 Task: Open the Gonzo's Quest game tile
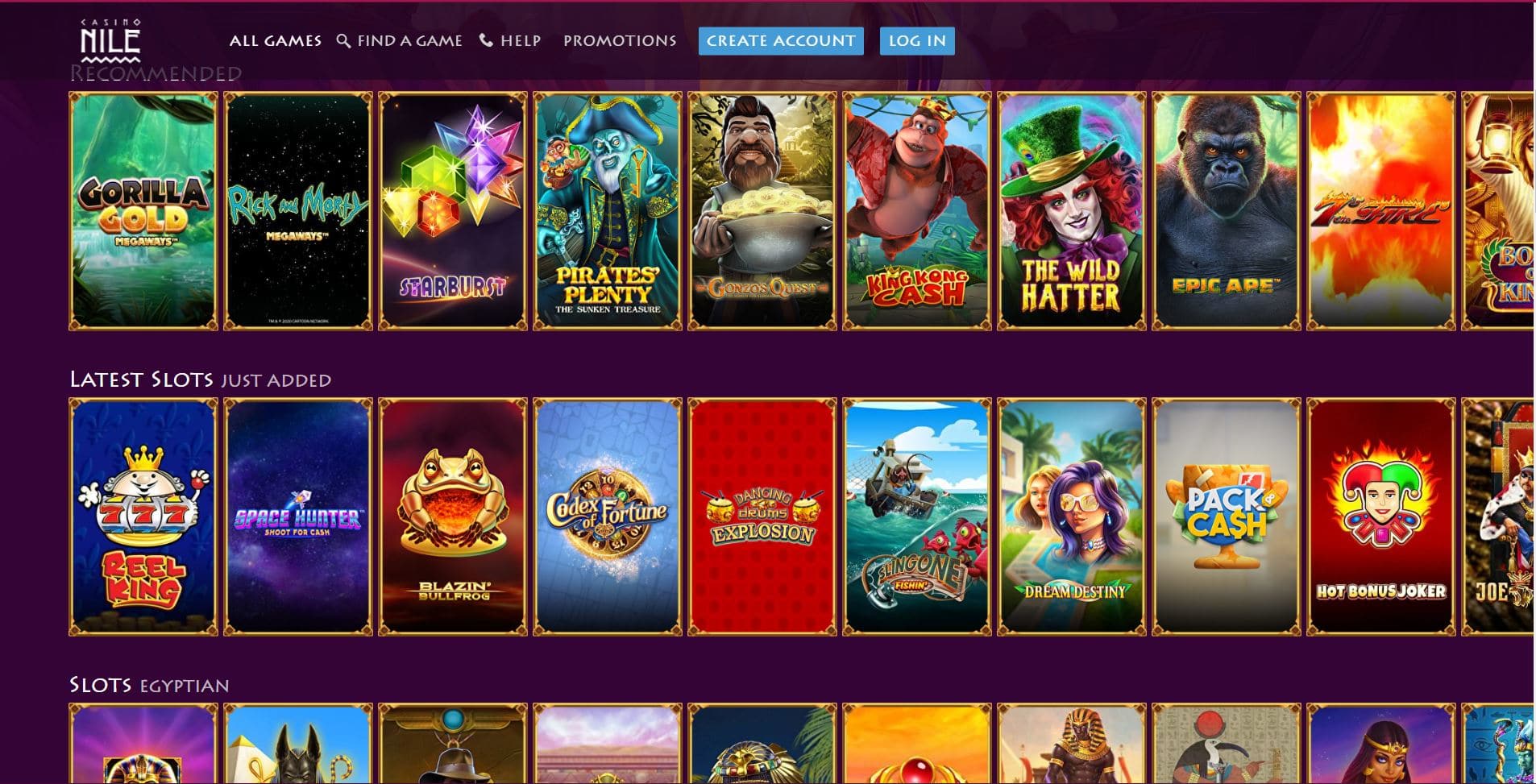click(x=762, y=211)
